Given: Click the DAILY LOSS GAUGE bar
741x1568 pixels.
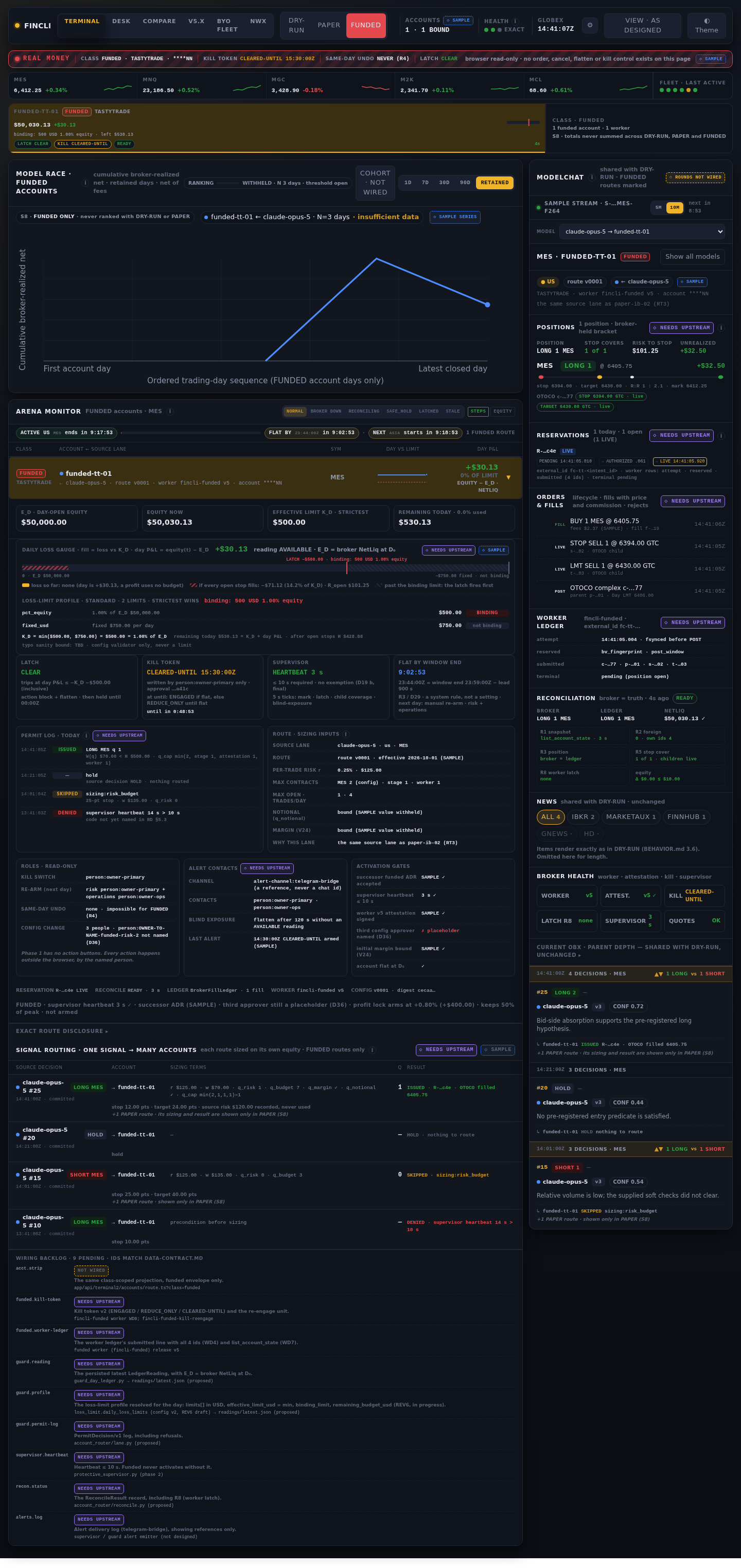Looking at the screenshot, I should click(266, 567).
